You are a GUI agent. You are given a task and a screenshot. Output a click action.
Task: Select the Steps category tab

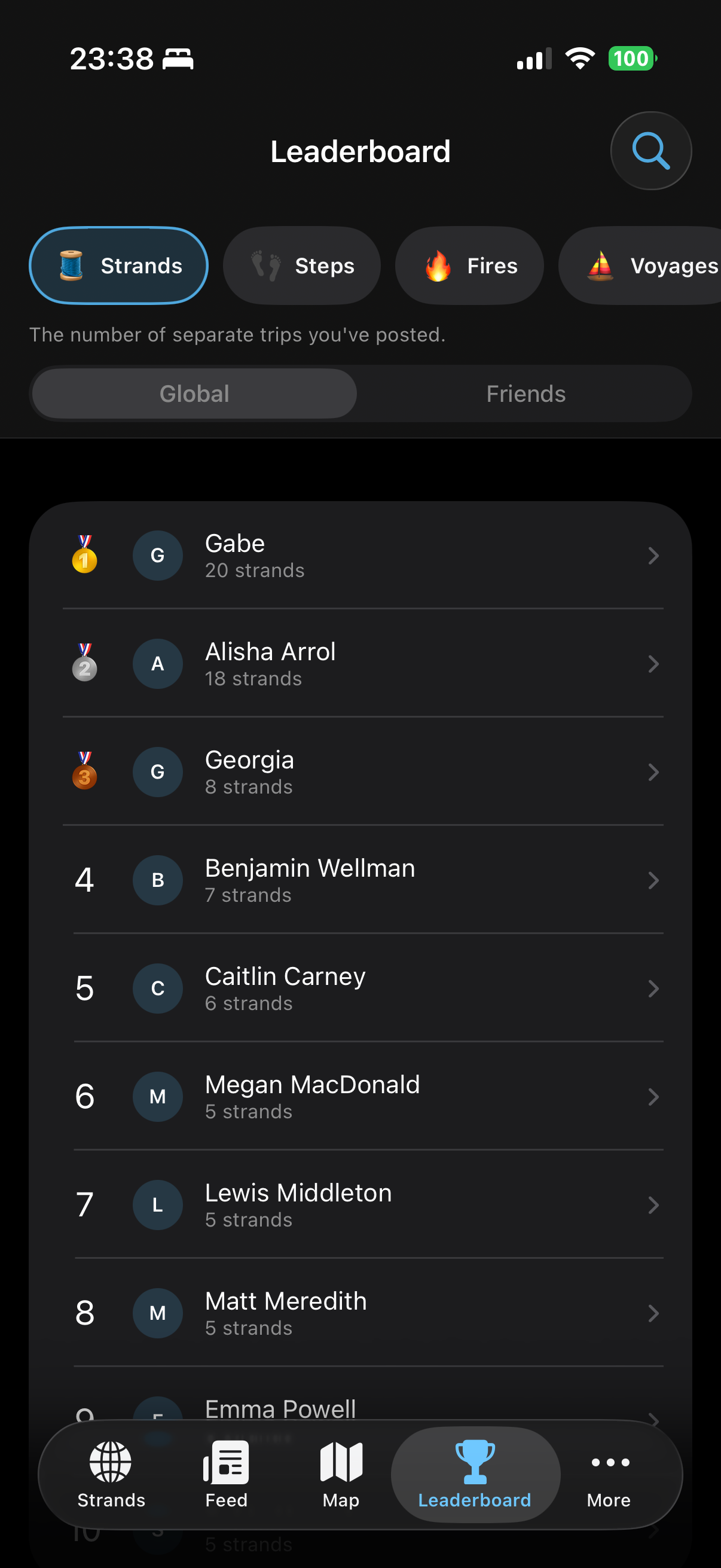click(302, 266)
